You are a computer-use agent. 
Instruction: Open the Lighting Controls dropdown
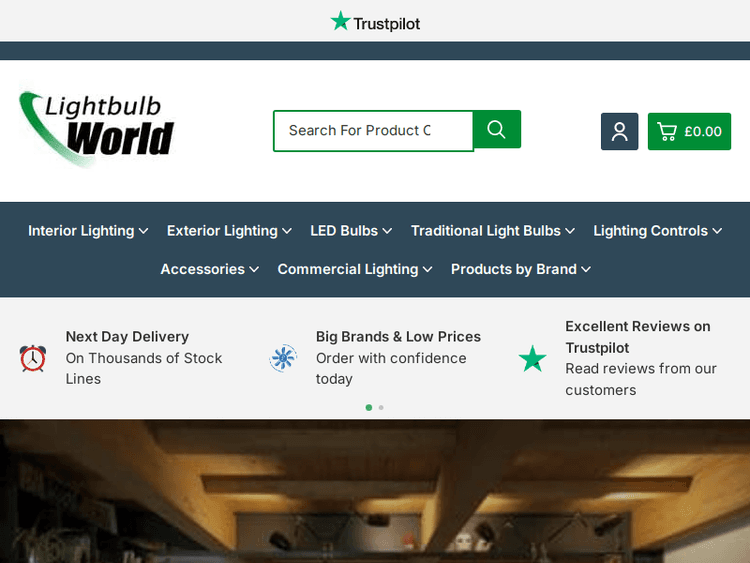coord(658,231)
